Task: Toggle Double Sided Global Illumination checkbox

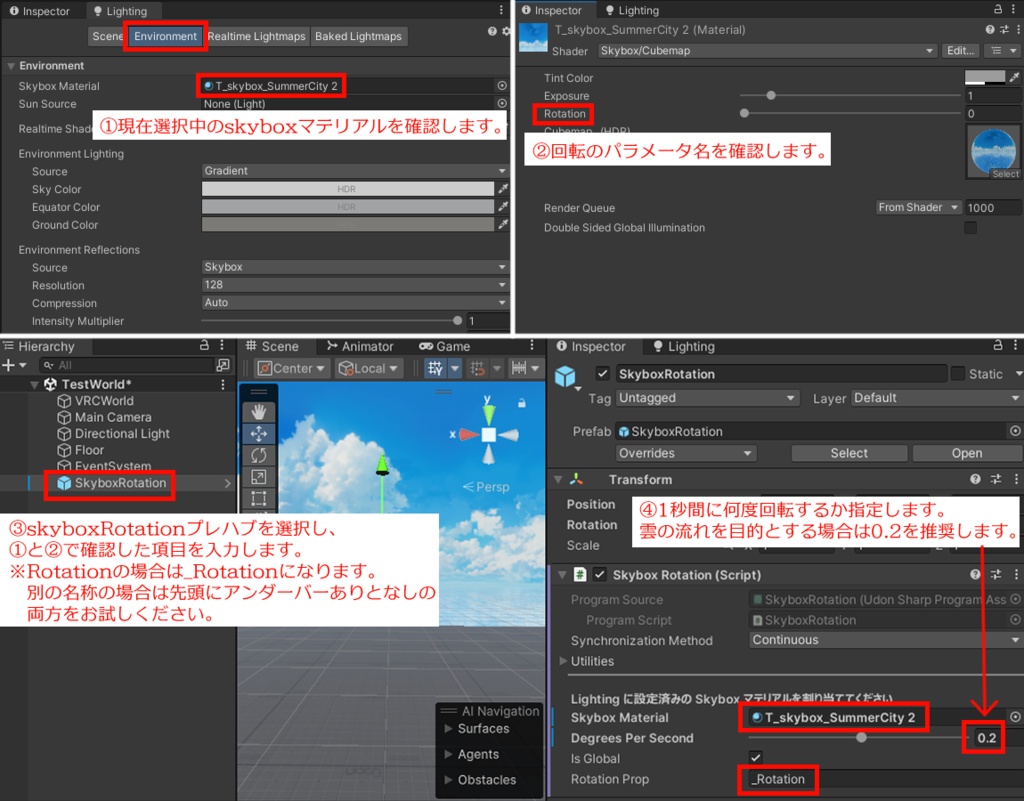Action: point(970,227)
